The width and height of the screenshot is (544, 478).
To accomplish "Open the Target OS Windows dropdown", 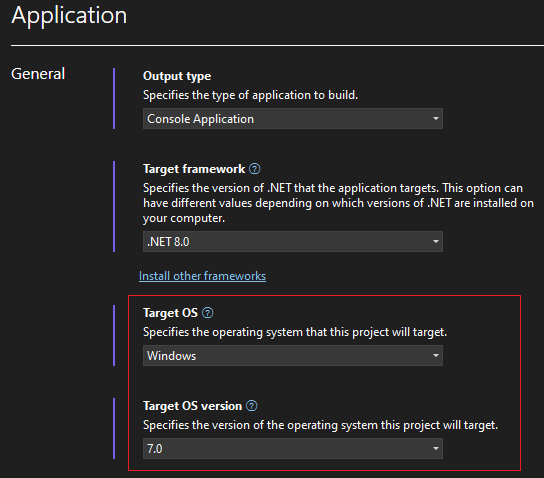I will pos(293,356).
